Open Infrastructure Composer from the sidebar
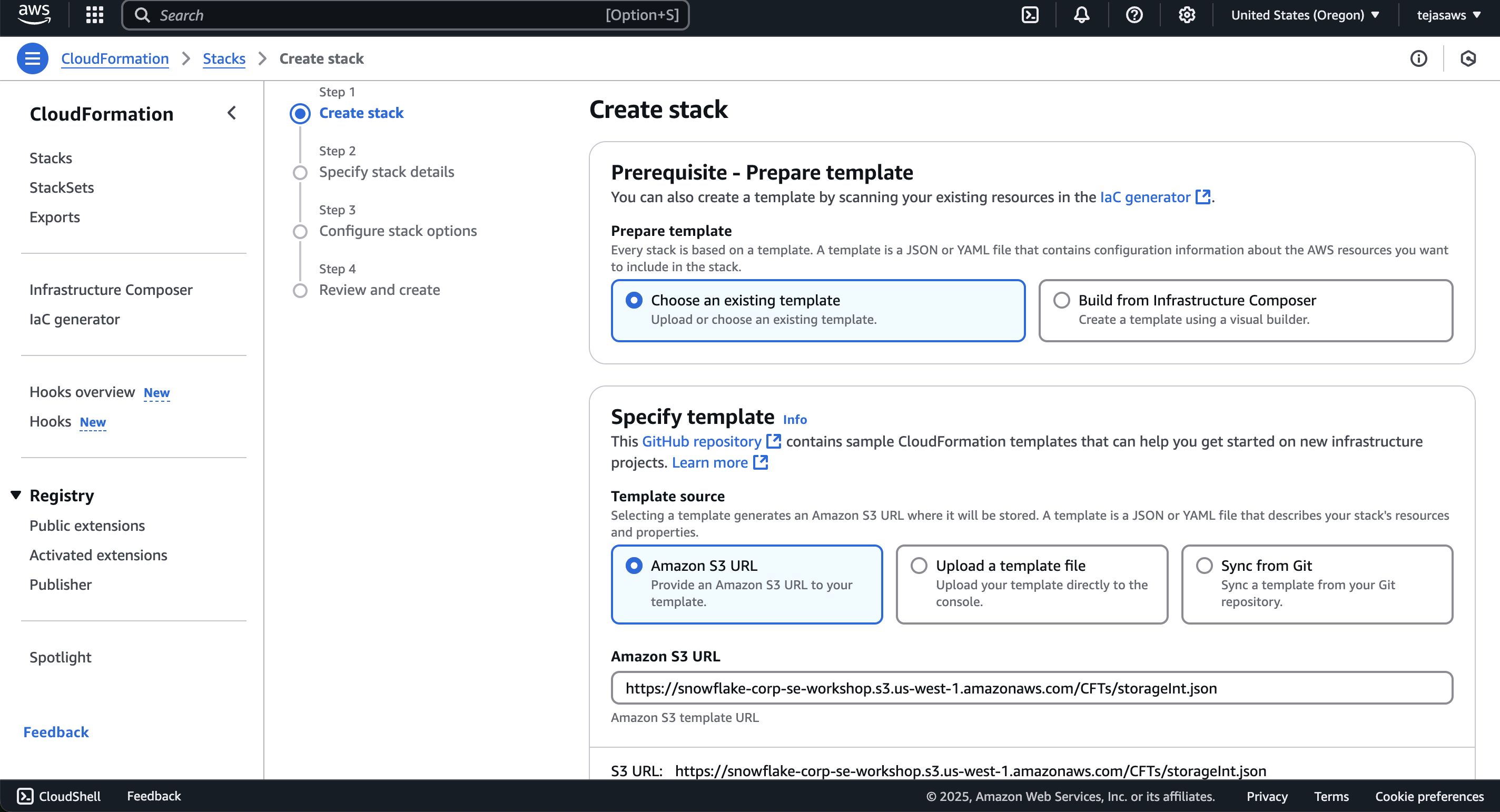1500x812 pixels. [111, 290]
